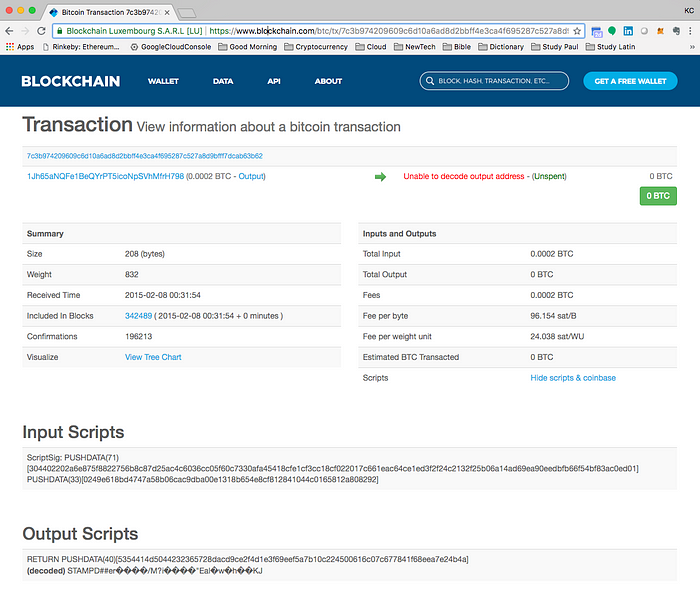Click the green transaction arrow icon

380,177
